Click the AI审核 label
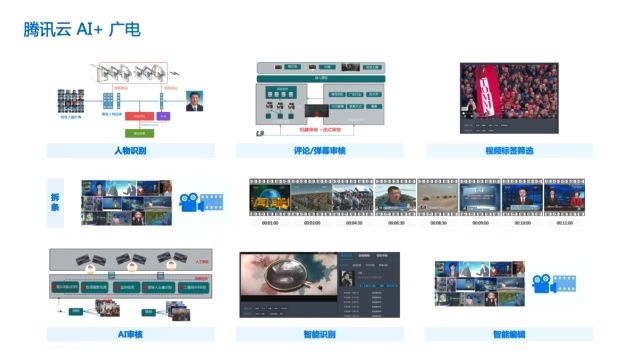 click(x=130, y=334)
